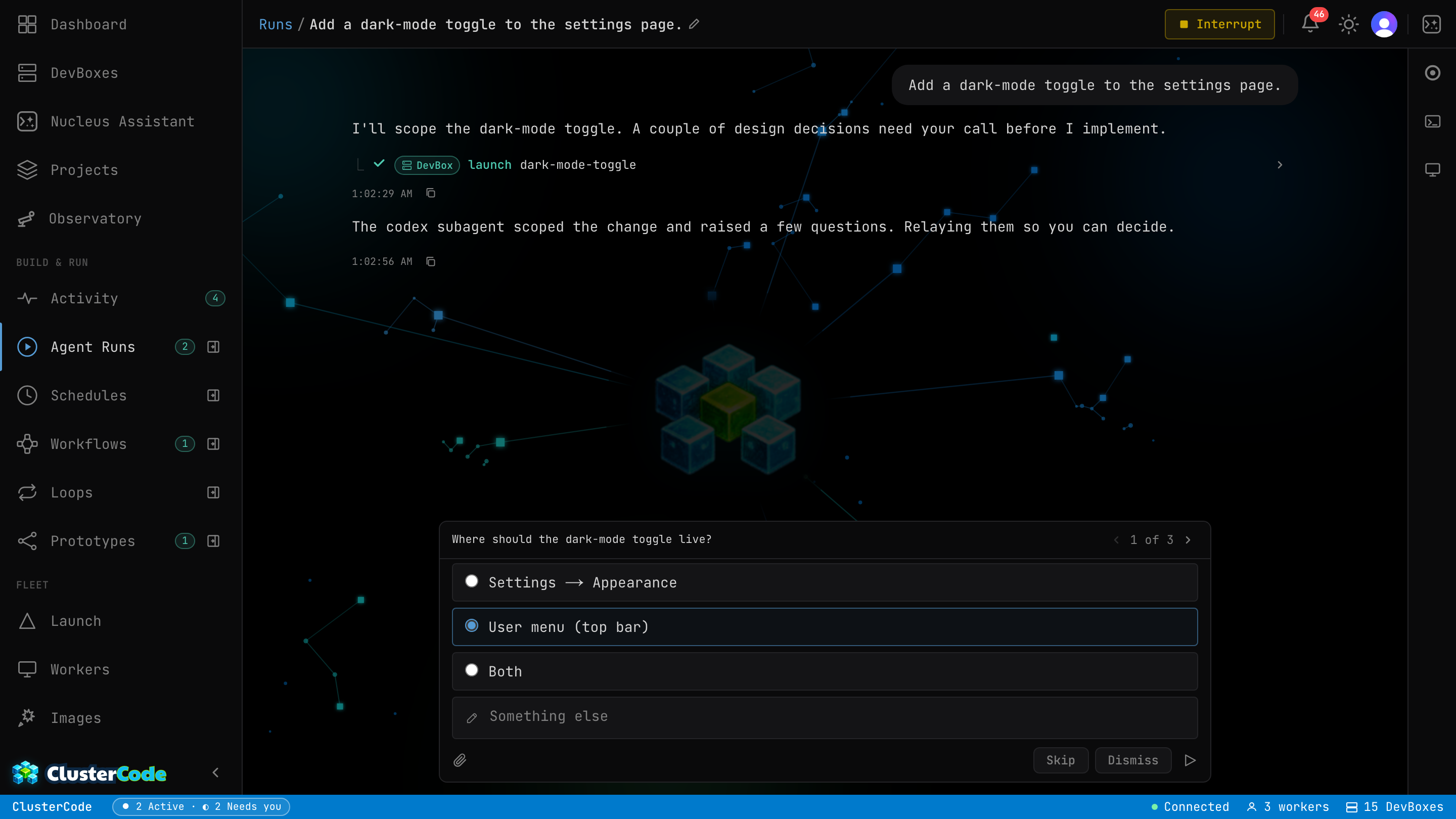Open Observatory in sidebar
1456x819 pixels.
tap(121, 219)
